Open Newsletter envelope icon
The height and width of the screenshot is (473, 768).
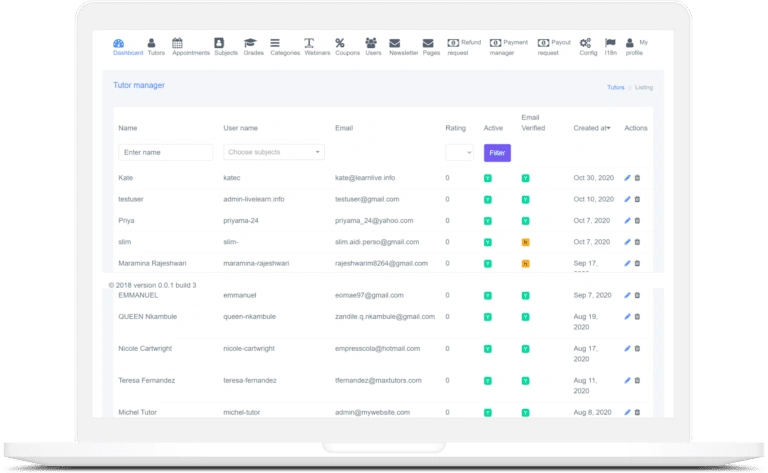click(x=395, y=43)
